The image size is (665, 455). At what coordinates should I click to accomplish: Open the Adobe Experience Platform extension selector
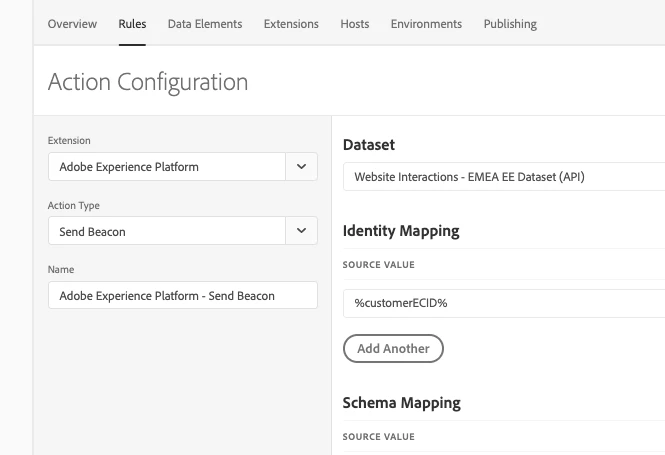[167, 167]
